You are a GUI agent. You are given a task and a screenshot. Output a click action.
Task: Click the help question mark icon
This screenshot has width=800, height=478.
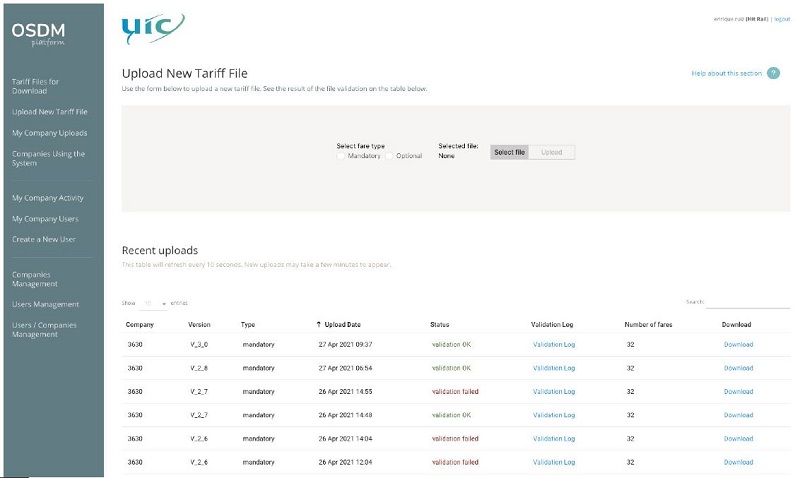point(773,73)
